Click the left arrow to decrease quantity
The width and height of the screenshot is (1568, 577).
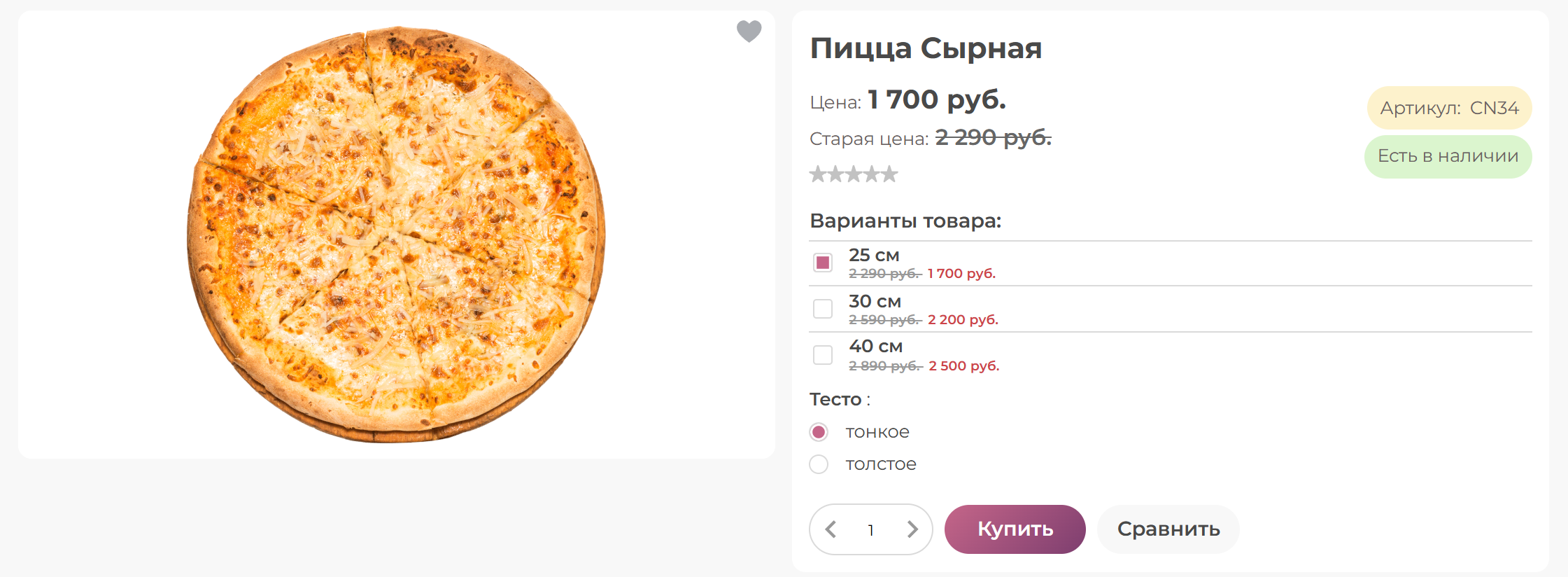pos(832,530)
